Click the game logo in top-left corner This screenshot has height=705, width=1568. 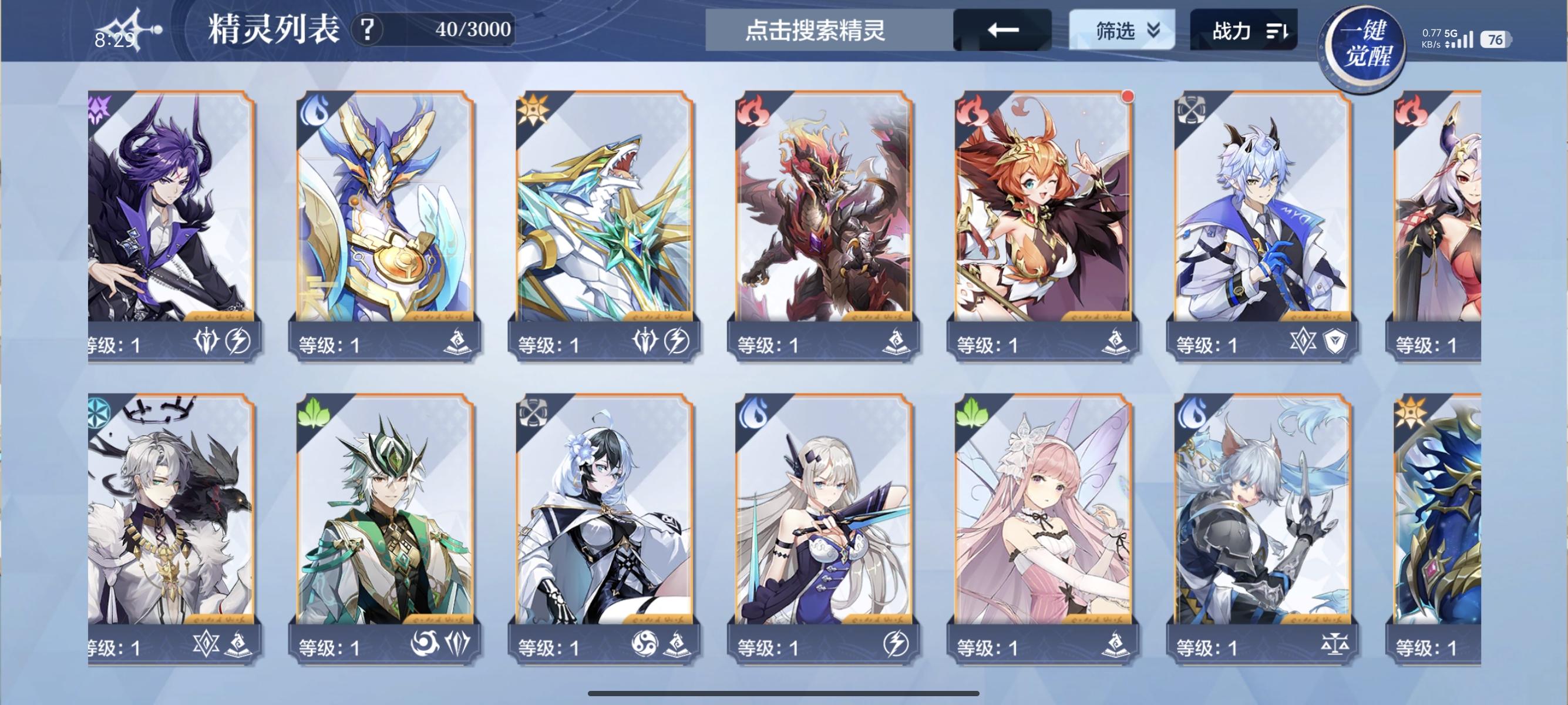129,31
